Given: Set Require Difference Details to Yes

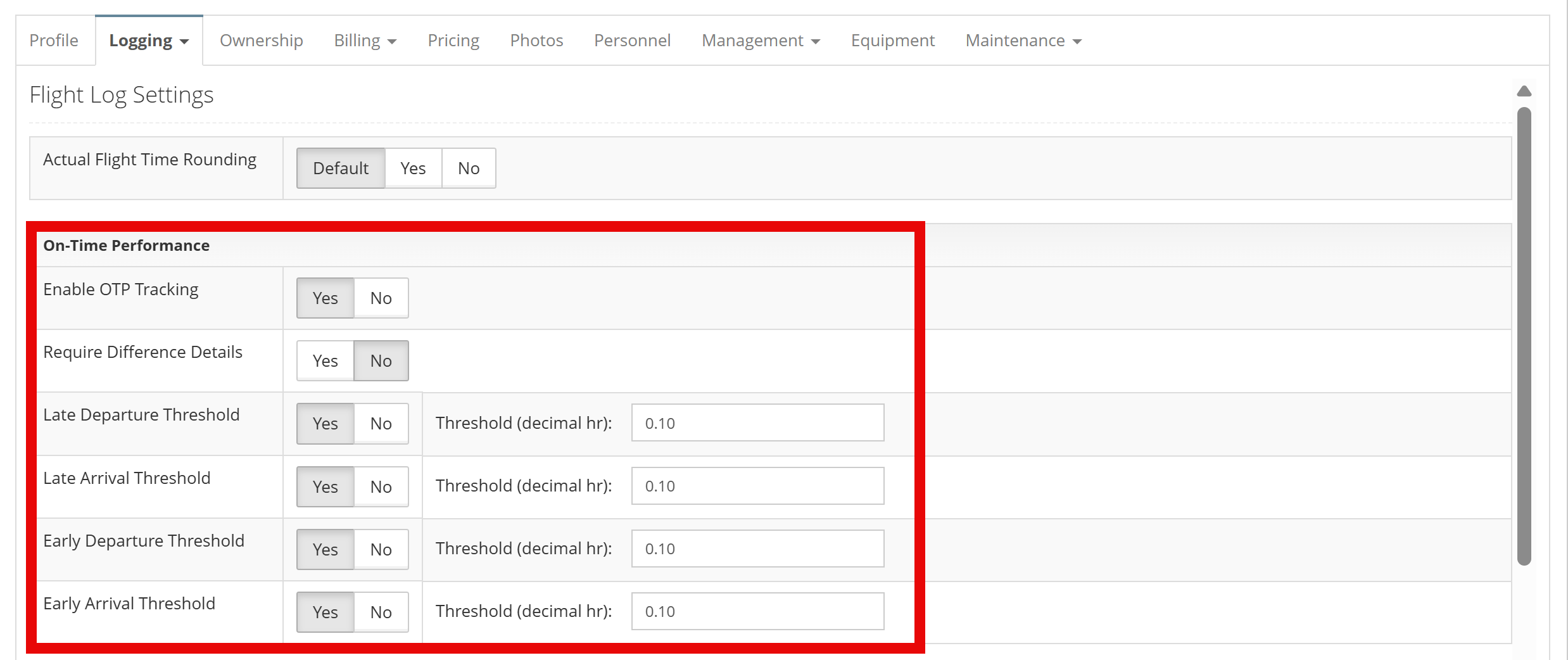Looking at the screenshot, I should pos(325,361).
